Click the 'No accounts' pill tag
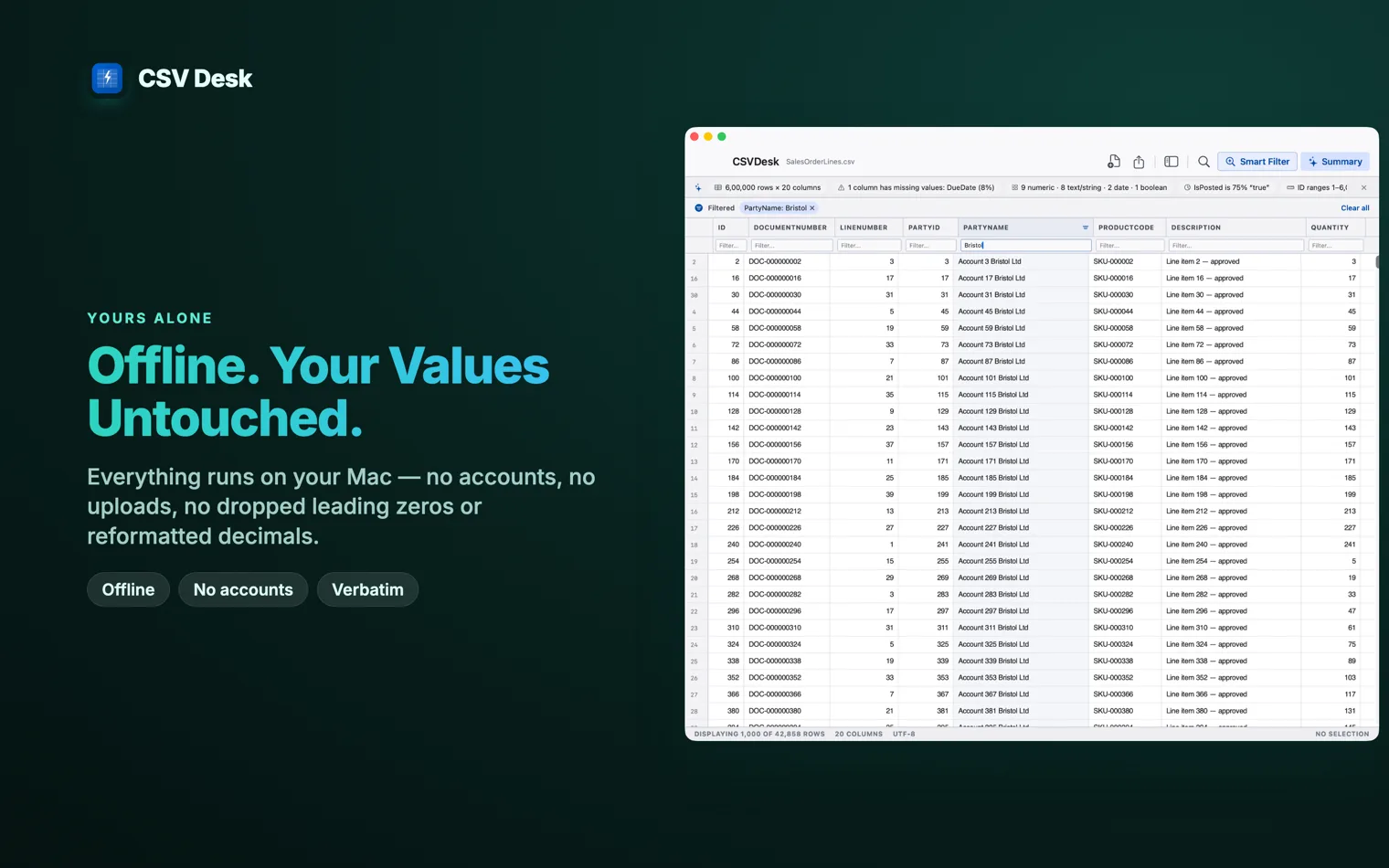 click(x=243, y=589)
